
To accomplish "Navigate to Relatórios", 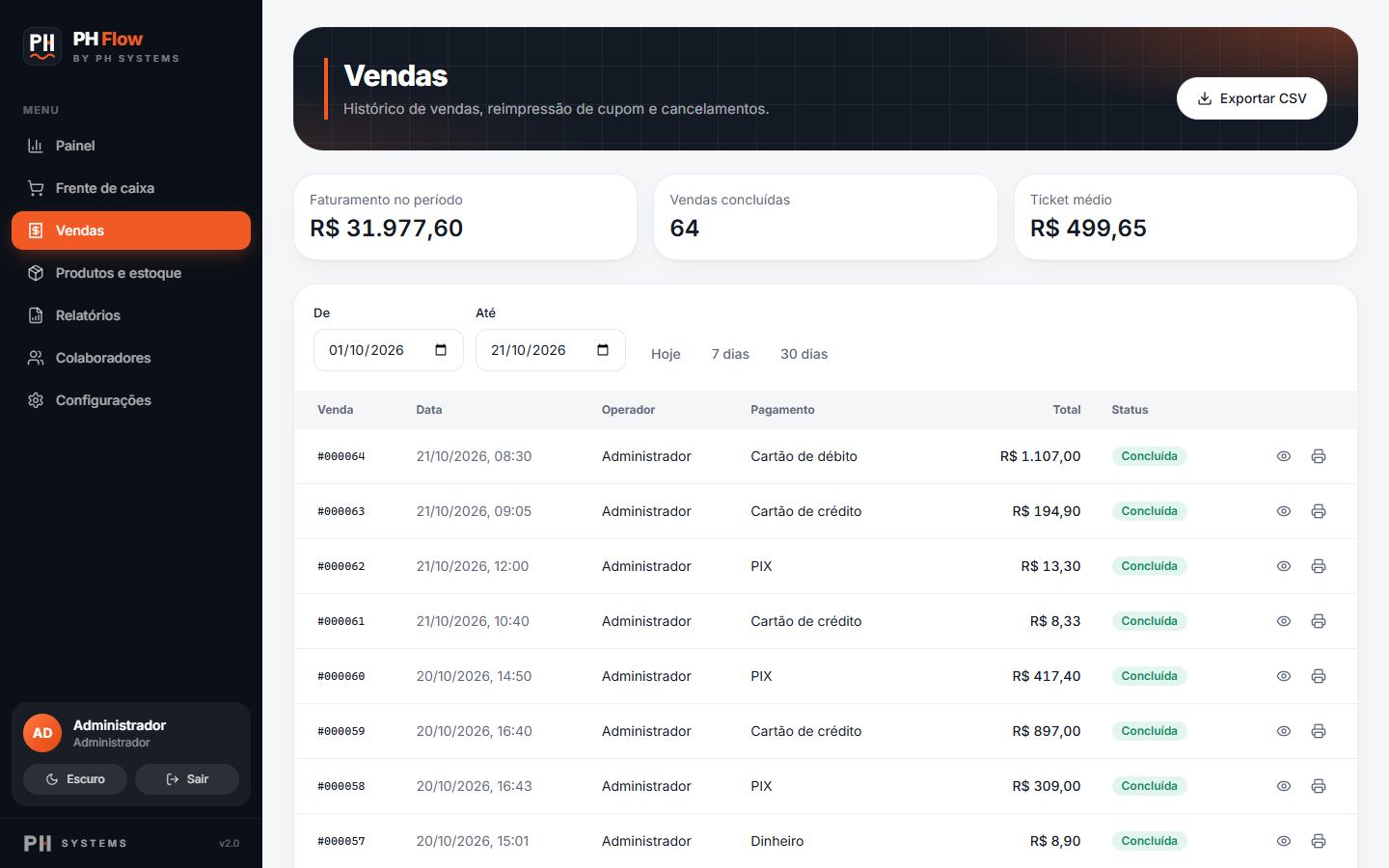I will pos(131,315).
